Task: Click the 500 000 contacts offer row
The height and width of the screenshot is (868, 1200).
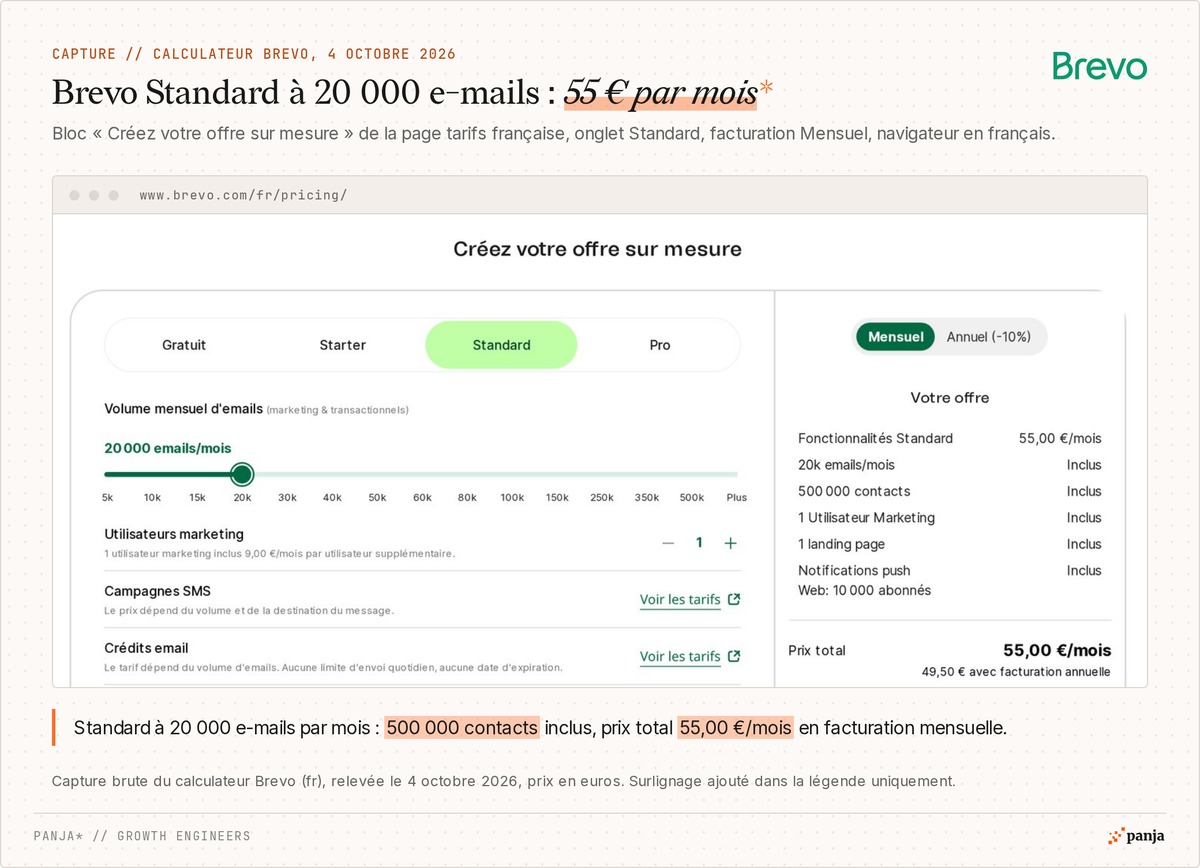Action: click(950, 491)
